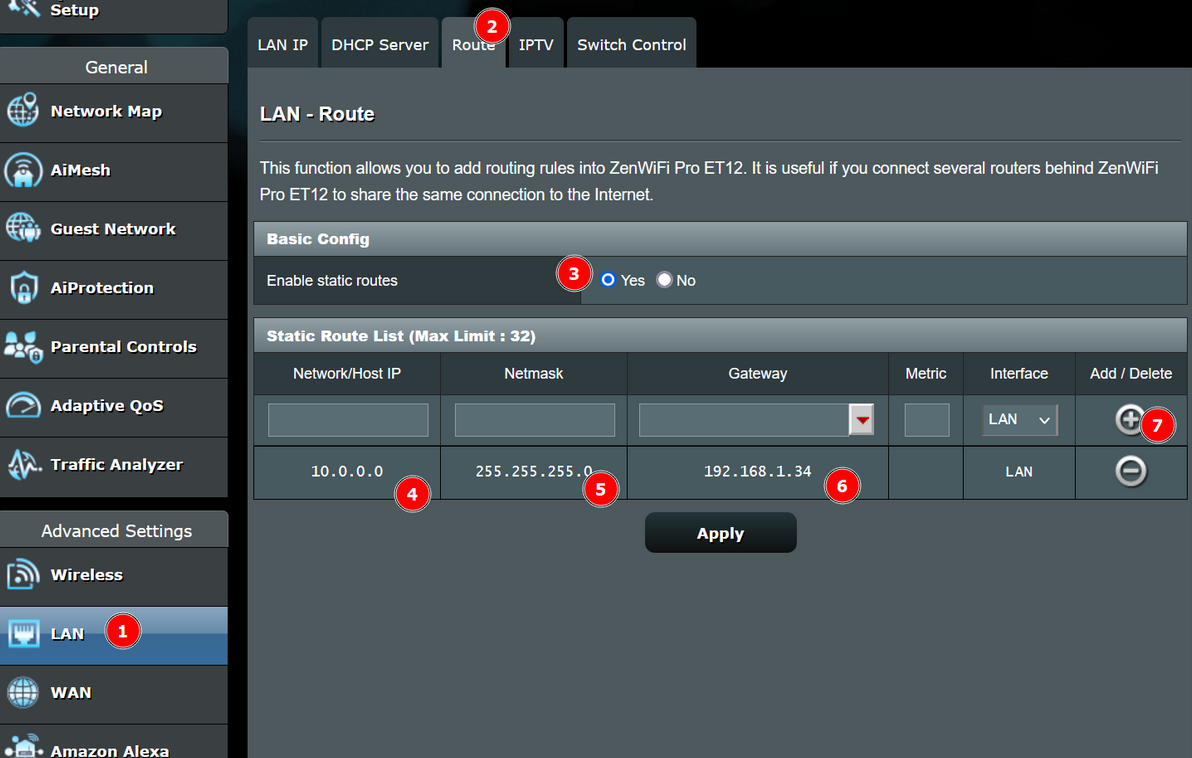Viewport: 1192px width, 758px height.
Task: Disable static routes by selecting No
Action: point(664,280)
